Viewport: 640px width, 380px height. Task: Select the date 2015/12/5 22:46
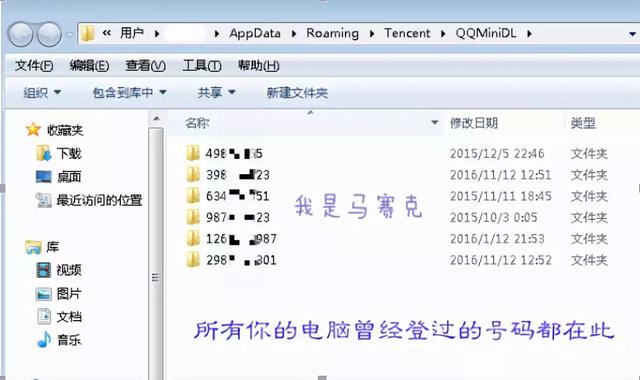[x=497, y=154]
